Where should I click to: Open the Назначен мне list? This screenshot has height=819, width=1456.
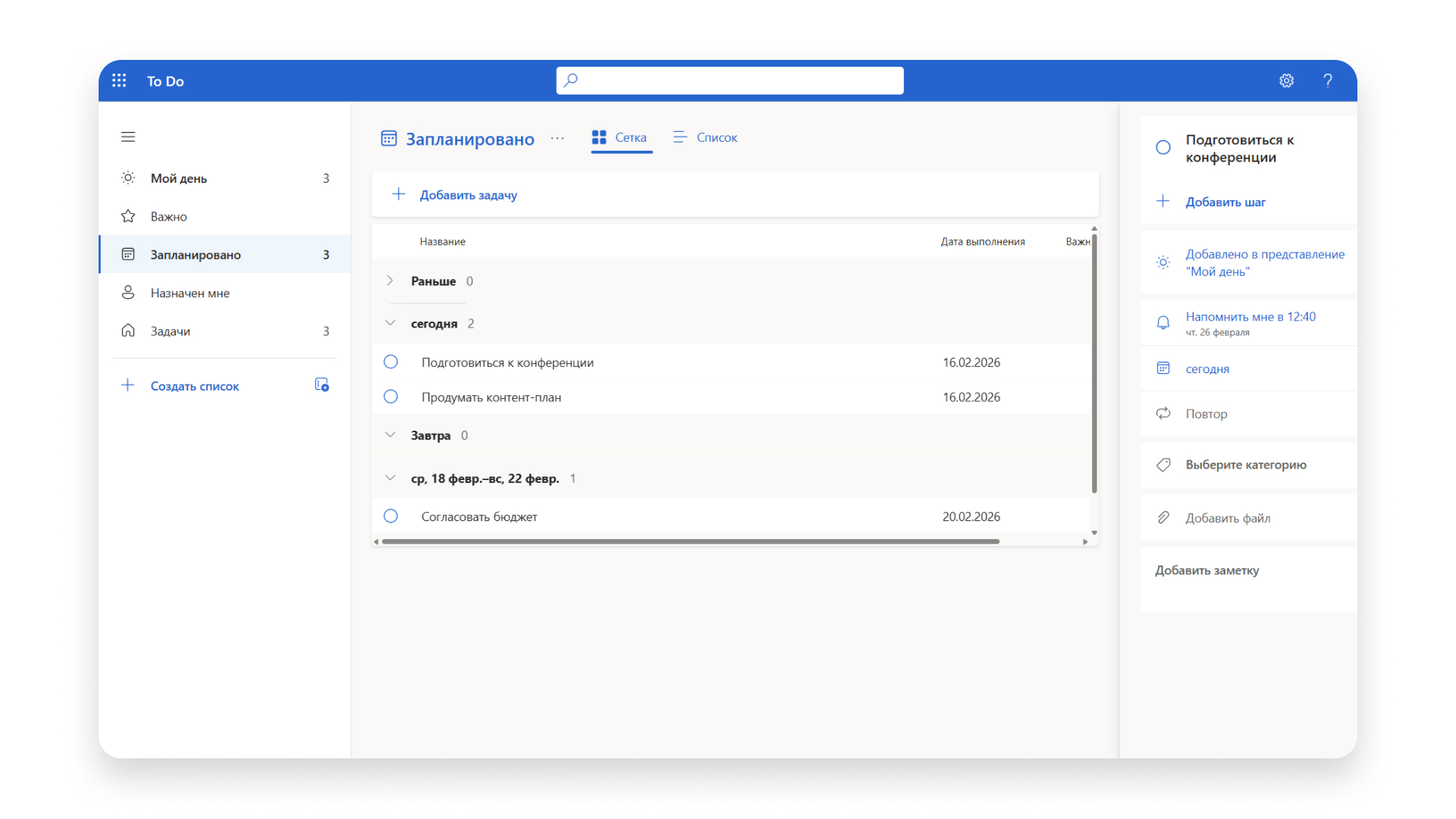pyautogui.click(x=190, y=293)
